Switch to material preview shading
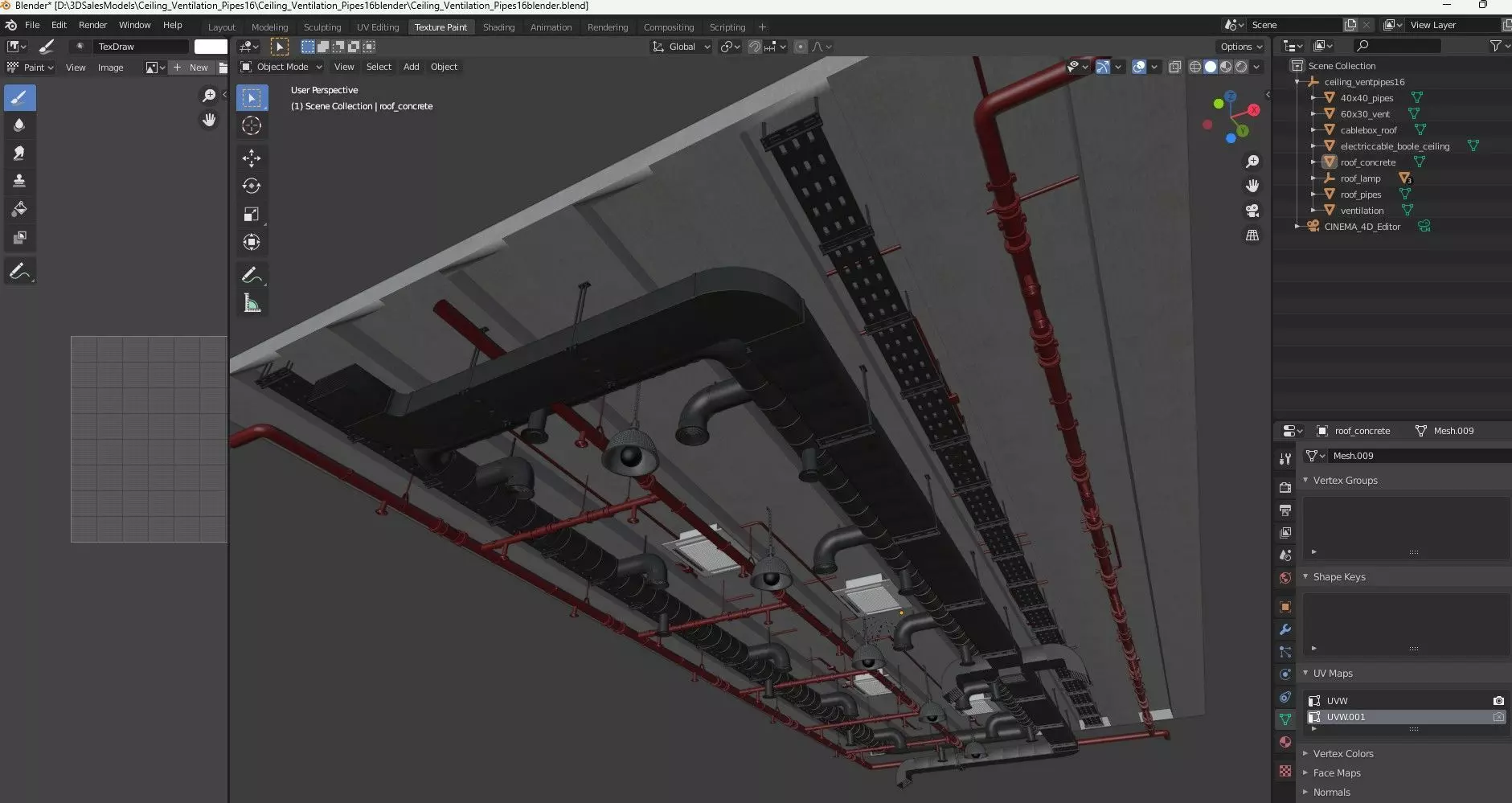This screenshot has width=1512, height=803. (x=1226, y=67)
